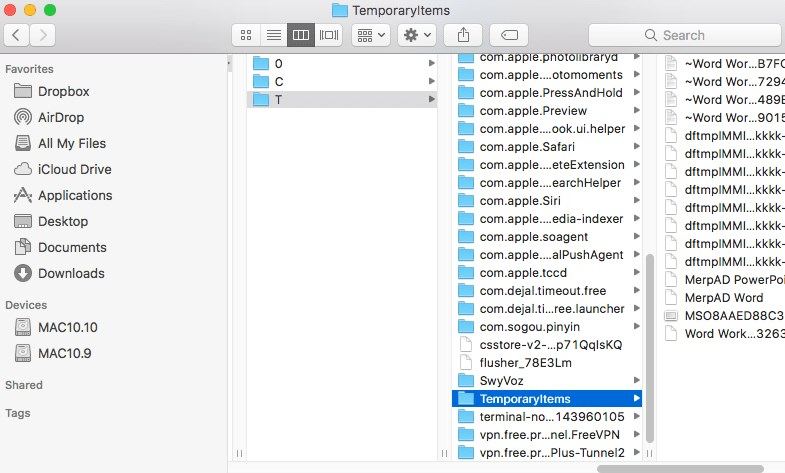Select the MerpAD PowerPoint file
Image resolution: width=785 pixels, height=473 pixels.
722,280
